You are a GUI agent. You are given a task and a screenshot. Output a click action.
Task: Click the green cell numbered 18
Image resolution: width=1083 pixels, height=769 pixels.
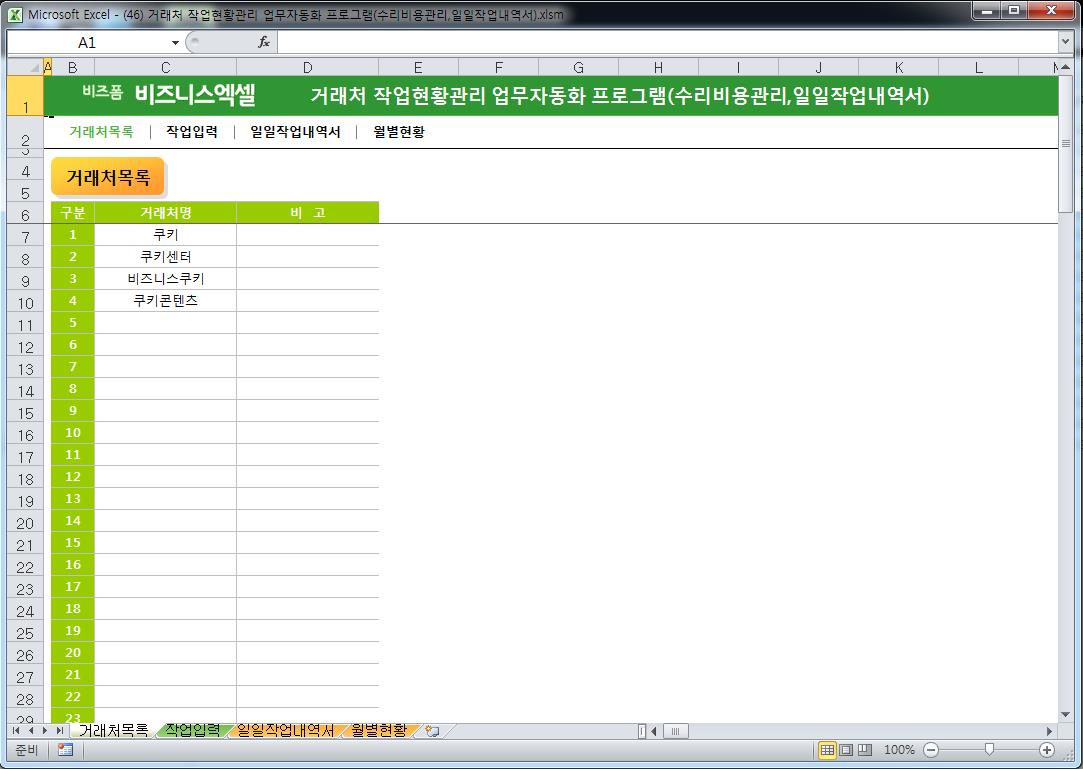click(x=73, y=609)
